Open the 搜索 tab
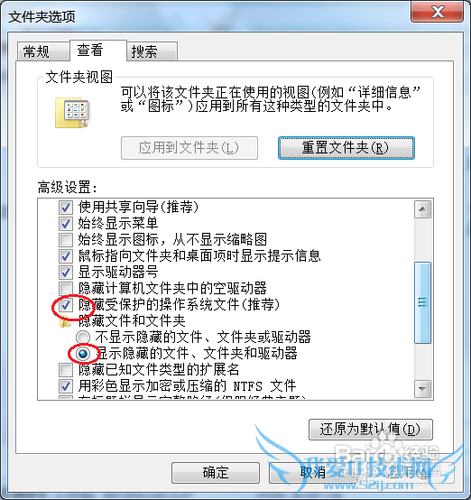The height and width of the screenshot is (500, 471). 152,52
